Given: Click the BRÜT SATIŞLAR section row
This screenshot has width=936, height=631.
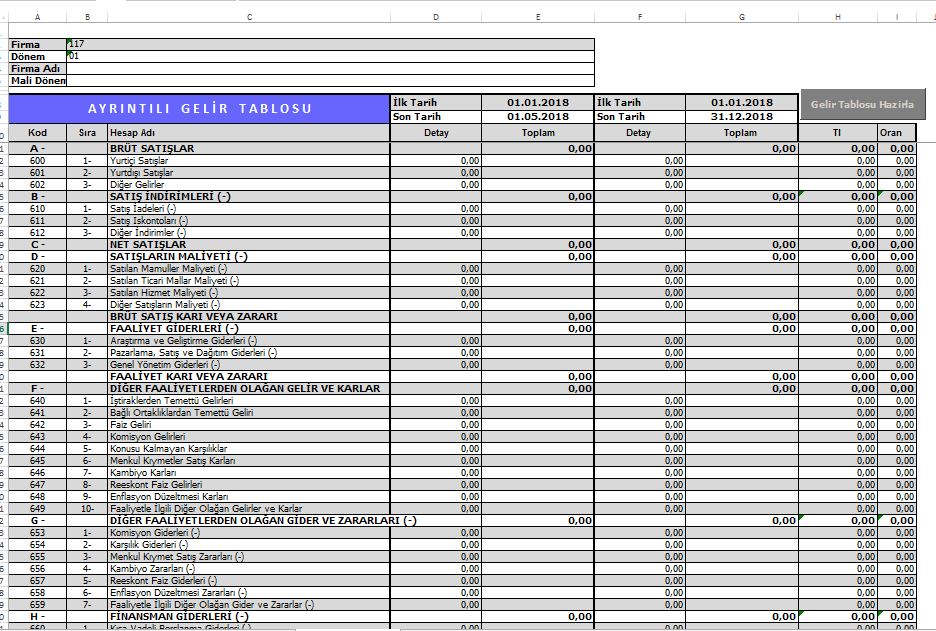Looking at the screenshot, I should click(x=152, y=148).
